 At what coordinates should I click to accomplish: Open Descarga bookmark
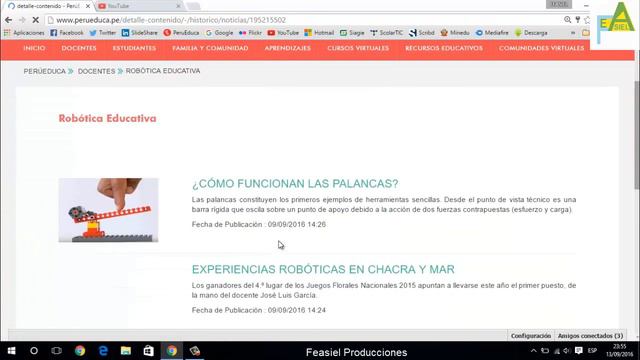point(531,33)
